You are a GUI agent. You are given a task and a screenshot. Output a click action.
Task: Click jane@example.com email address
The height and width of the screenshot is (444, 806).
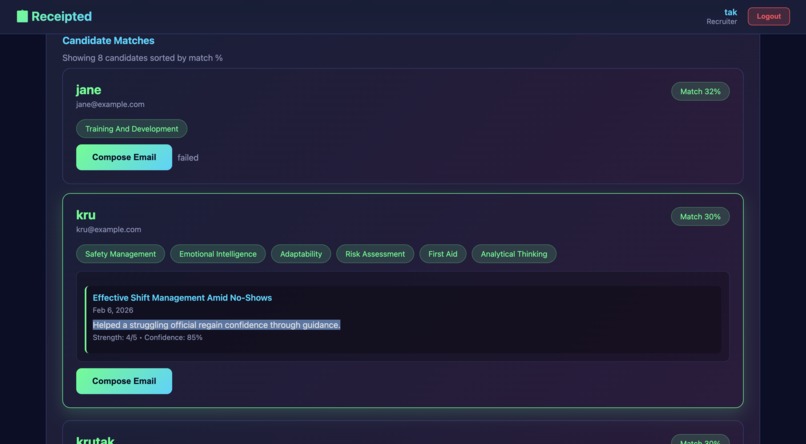[x=110, y=104]
